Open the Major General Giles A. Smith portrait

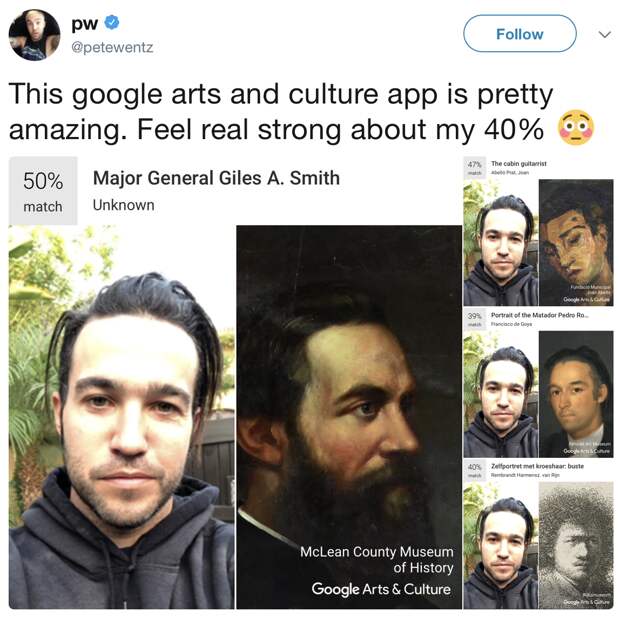(x=349, y=417)
